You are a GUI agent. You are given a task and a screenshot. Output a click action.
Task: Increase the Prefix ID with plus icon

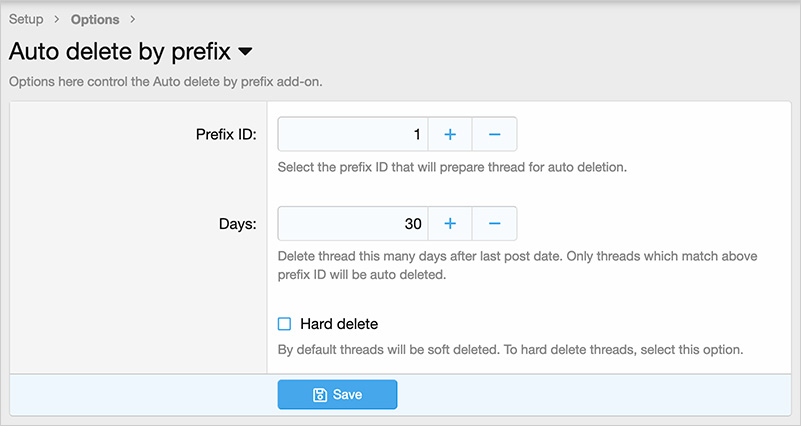(x=450, y=134)
